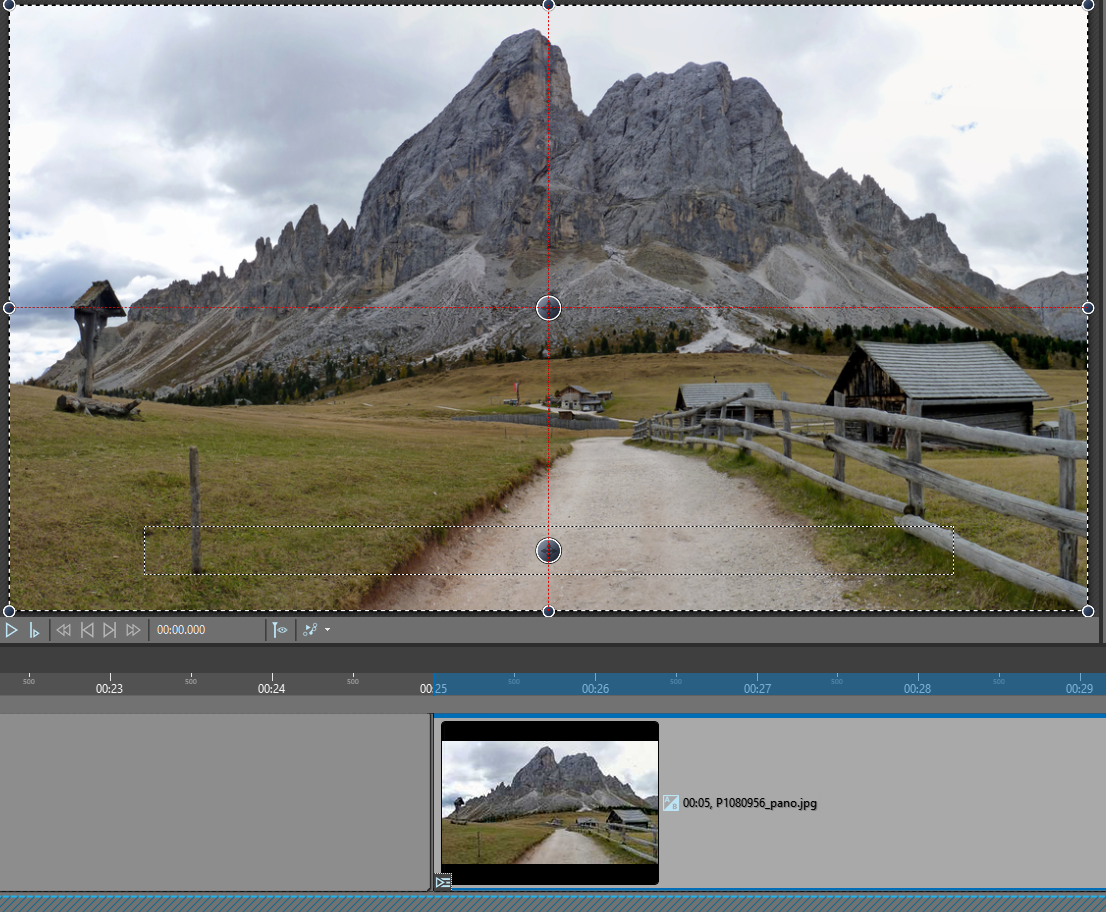Click the A/B transition icon beside the clip
This screenshot has width=1106, height=912.
(x=671, y=803)
